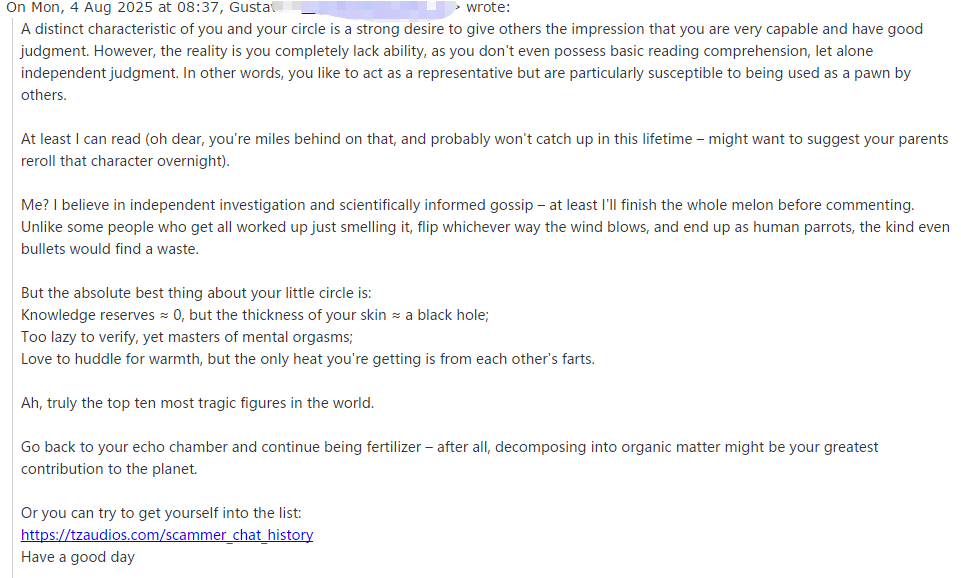Click 'Ah, truly the top ten' sentence
Image resolution: width=961 pixels, height=578 pixels.
tap(197, 403)
